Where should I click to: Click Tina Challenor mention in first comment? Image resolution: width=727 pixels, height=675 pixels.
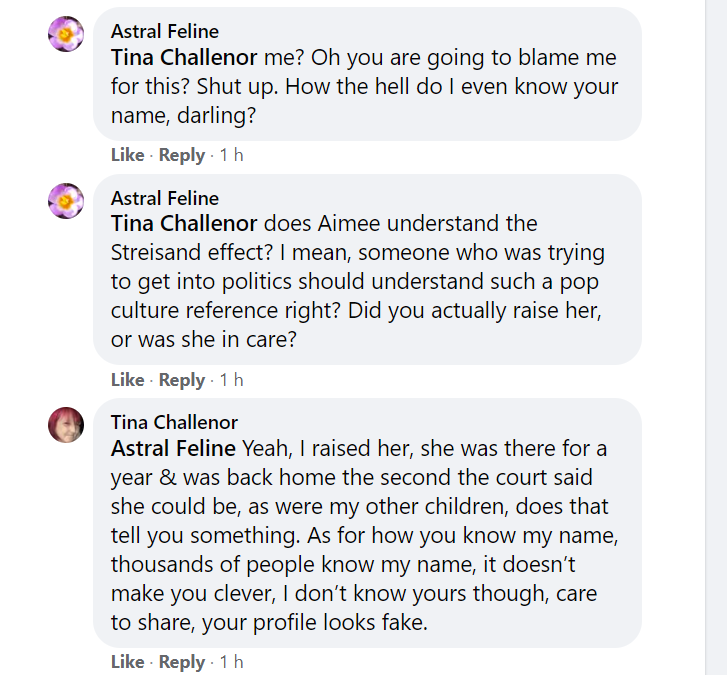click(x=184, y=57)
